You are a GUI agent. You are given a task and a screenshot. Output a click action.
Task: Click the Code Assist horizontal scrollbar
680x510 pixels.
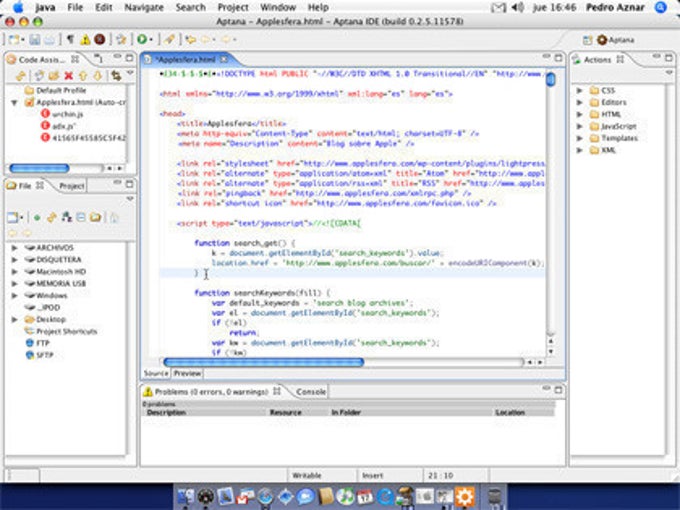point(39,168)
